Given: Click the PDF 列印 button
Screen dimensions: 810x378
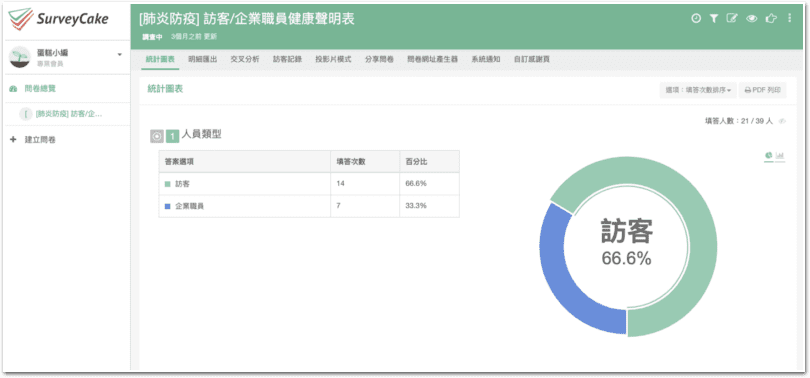Looking at the screenshot, I should coord(762,90).
